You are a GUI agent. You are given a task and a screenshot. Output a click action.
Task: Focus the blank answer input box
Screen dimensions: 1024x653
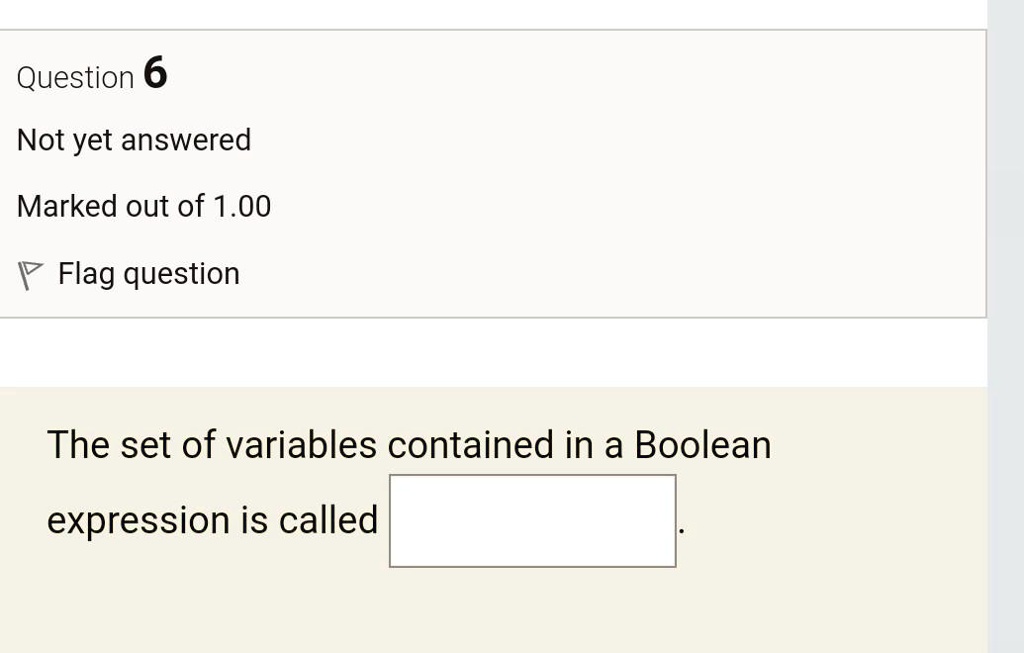coord(532,521)
